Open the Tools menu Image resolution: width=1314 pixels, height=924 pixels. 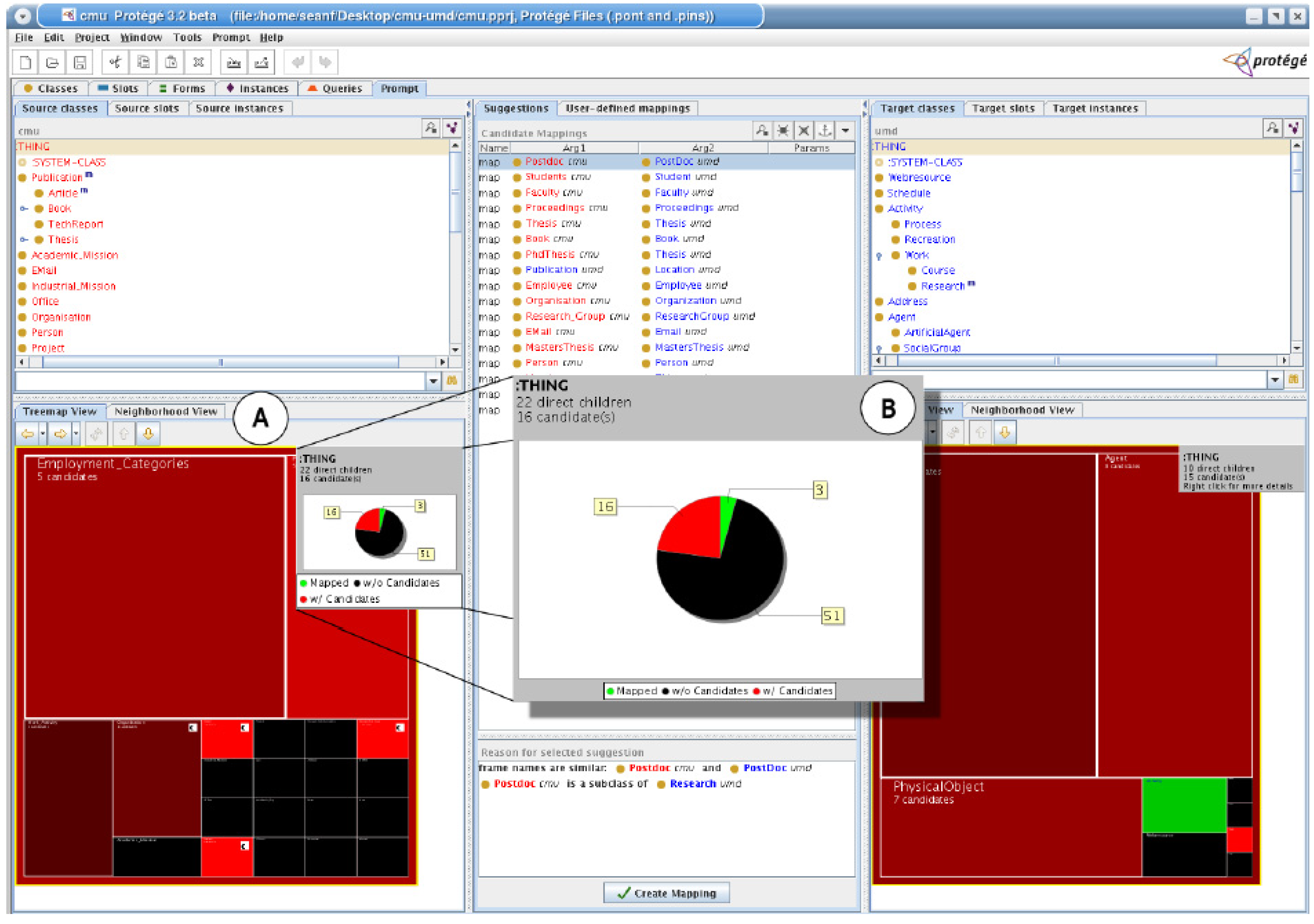click(x=187, y=37)
